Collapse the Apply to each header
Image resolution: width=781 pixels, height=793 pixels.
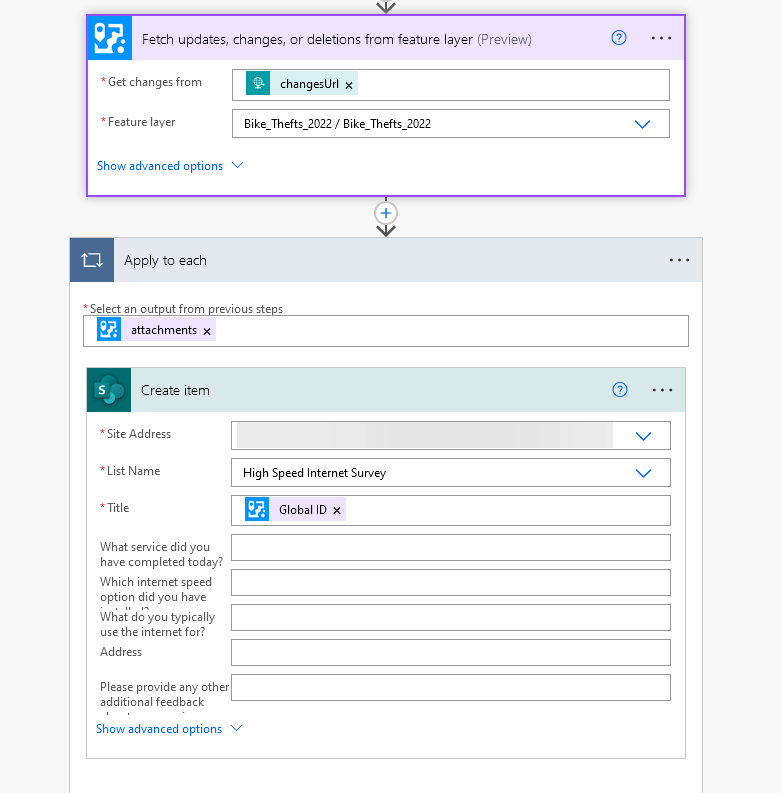click(390, 260)
